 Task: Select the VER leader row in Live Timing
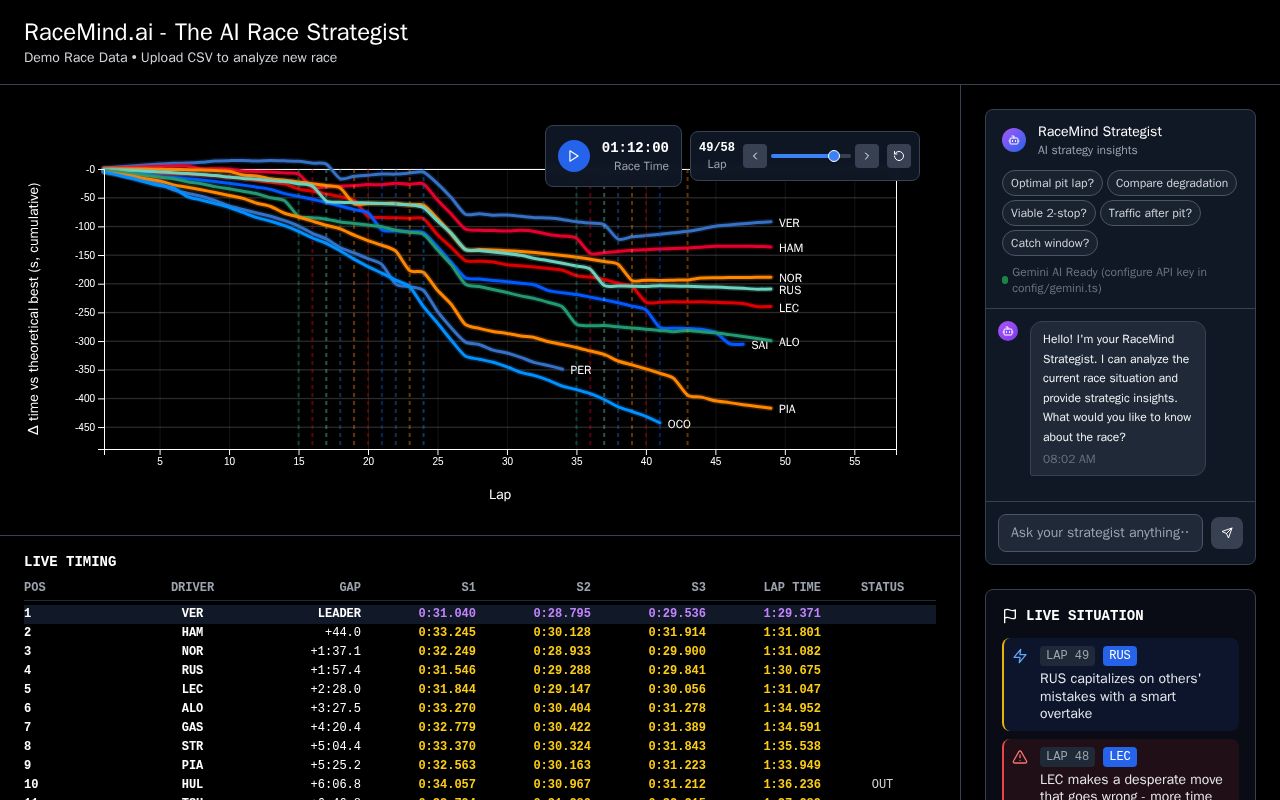480,614
